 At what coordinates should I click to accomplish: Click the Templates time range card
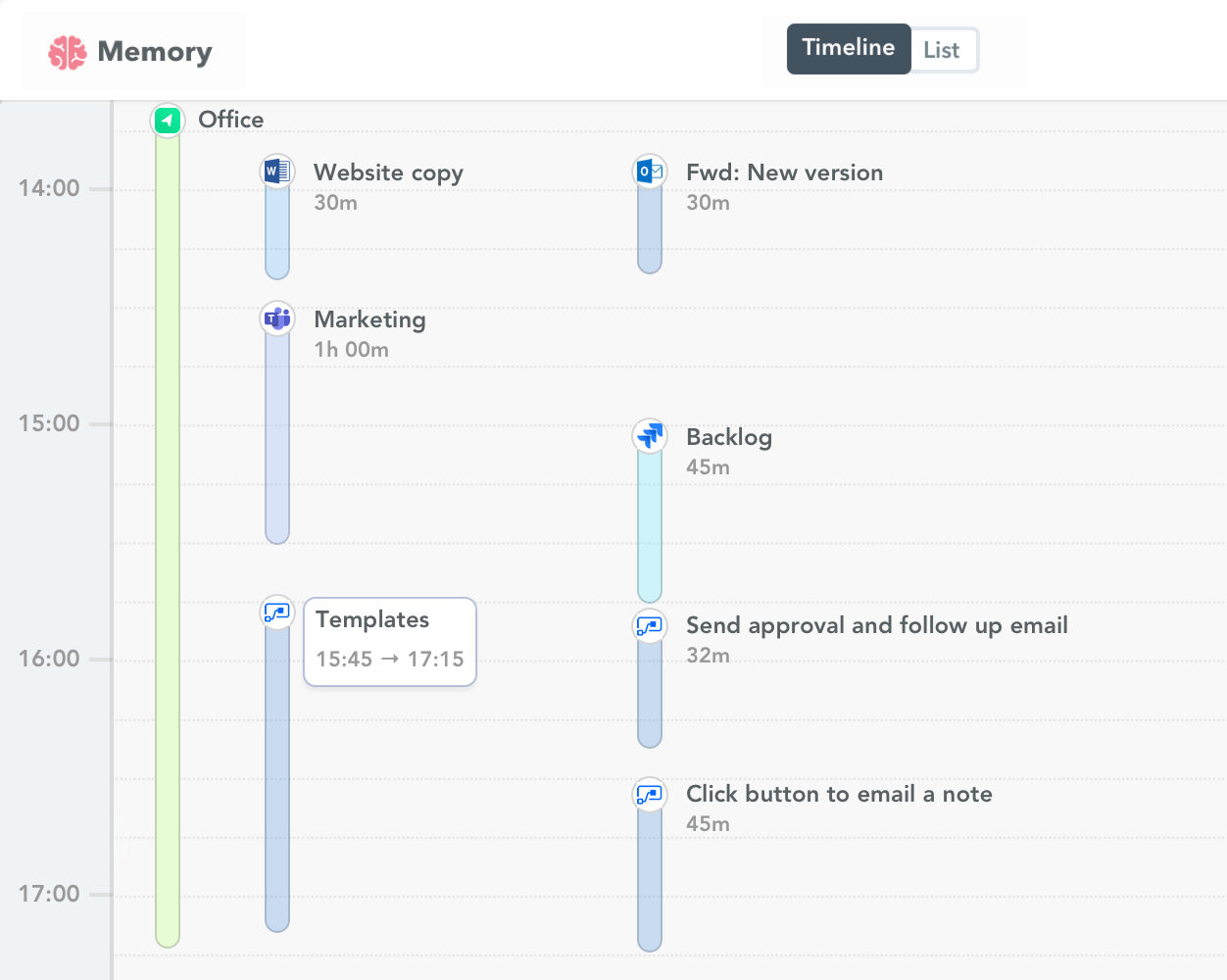coord(389,641)
